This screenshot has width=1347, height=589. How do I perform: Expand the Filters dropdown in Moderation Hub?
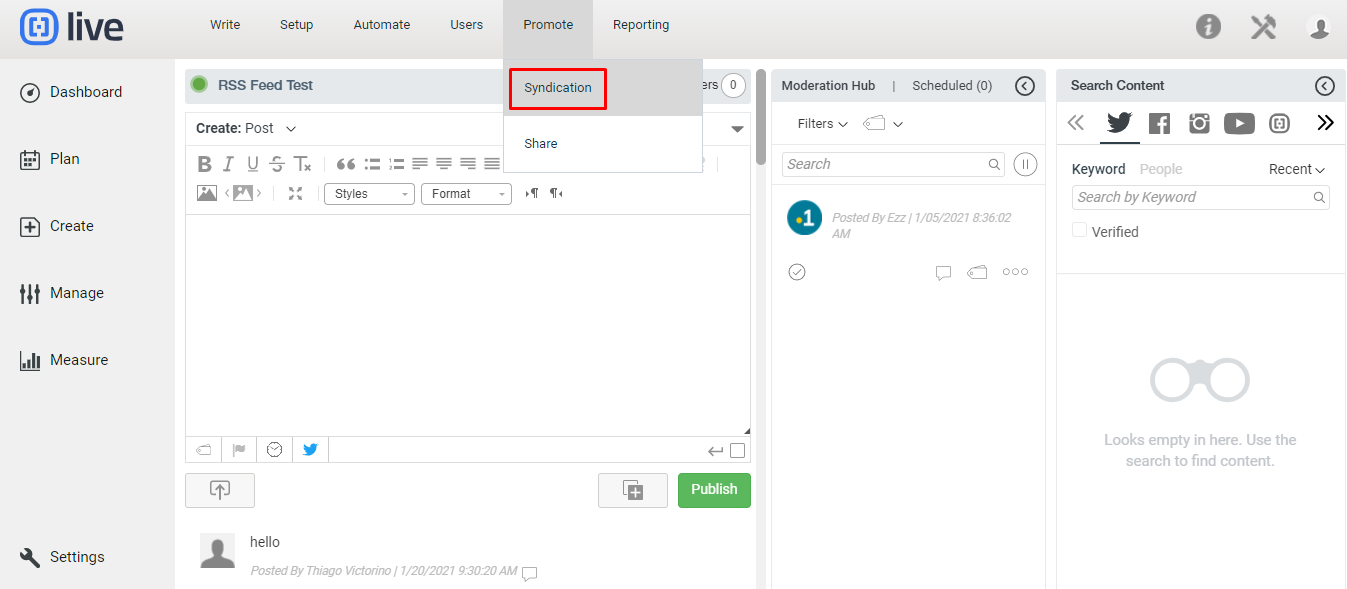click(x=823, y=124)
